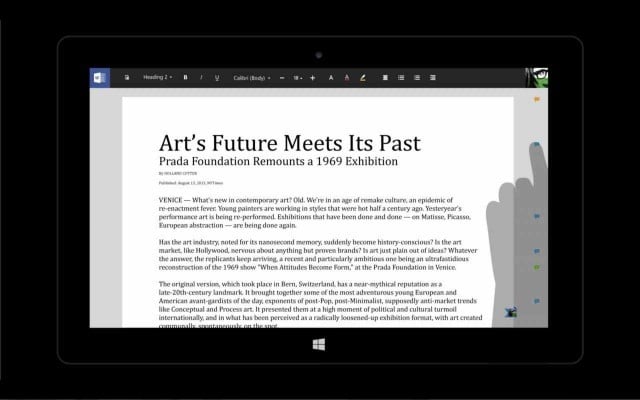The height and width of the screenshot is (400, 640).
Task: Click the paragraph alignment icon
Action: point(385,78)
